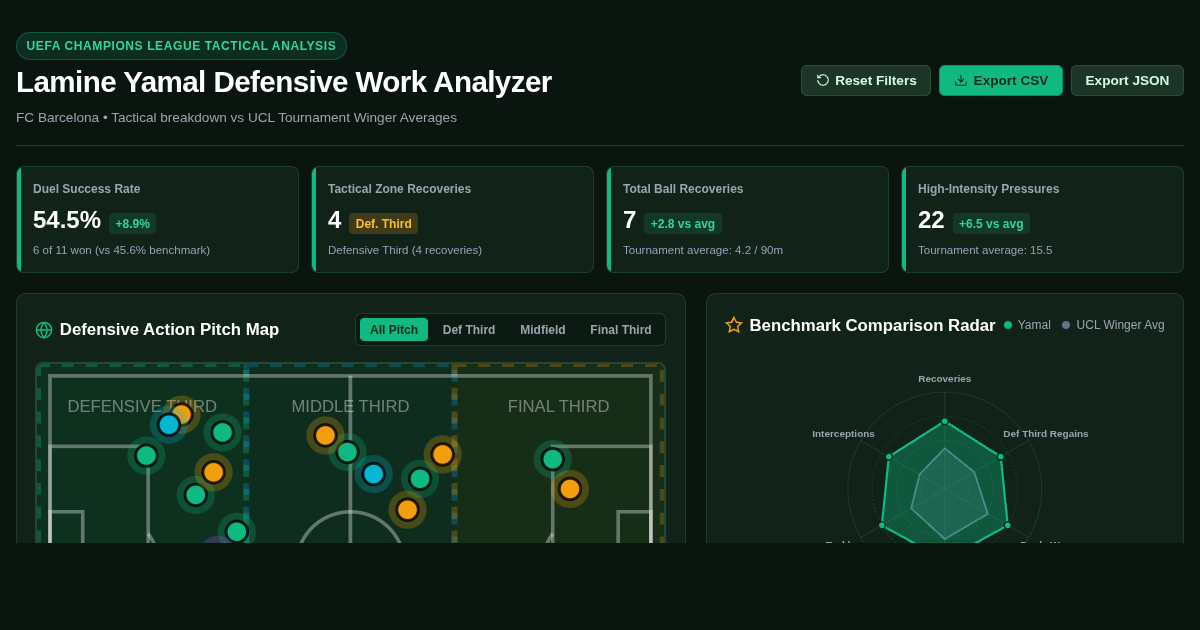The width and height of the screenshot is (1200, 630).
Task: Toggle the UCL Winger Avg legend entry
Action: [x=1113, y=325]
